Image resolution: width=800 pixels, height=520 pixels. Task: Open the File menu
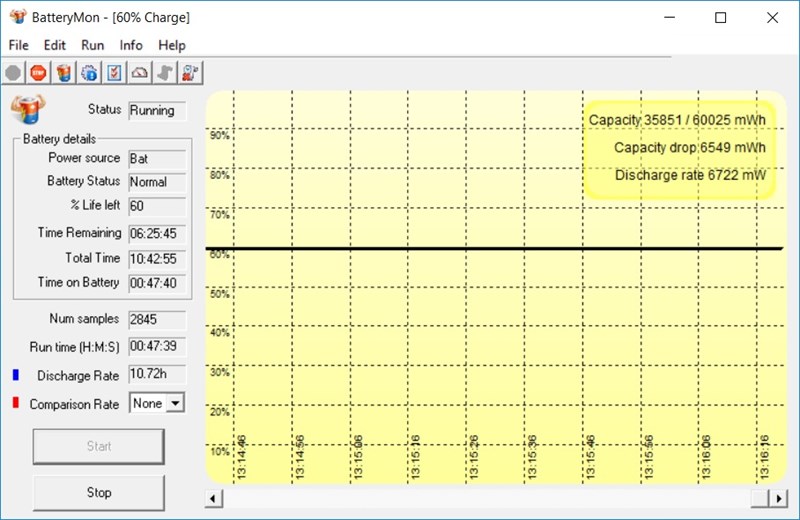pyautogui.click(x=19, y=45)
